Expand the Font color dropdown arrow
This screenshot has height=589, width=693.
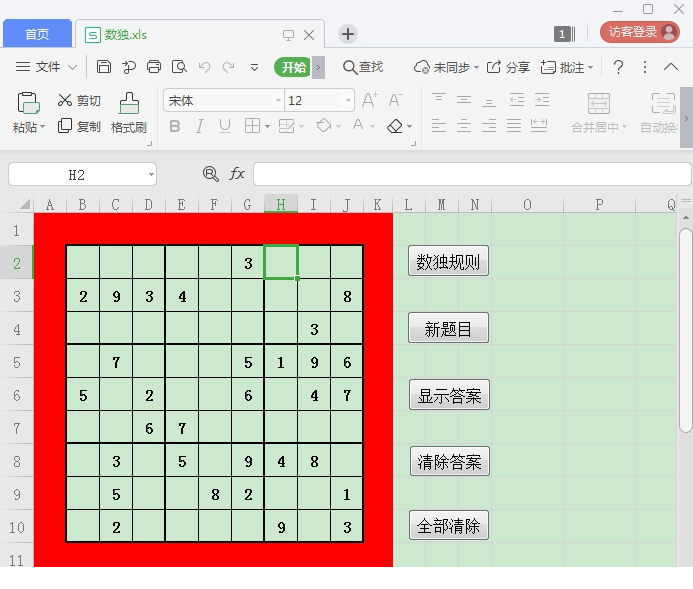point(373,127)
